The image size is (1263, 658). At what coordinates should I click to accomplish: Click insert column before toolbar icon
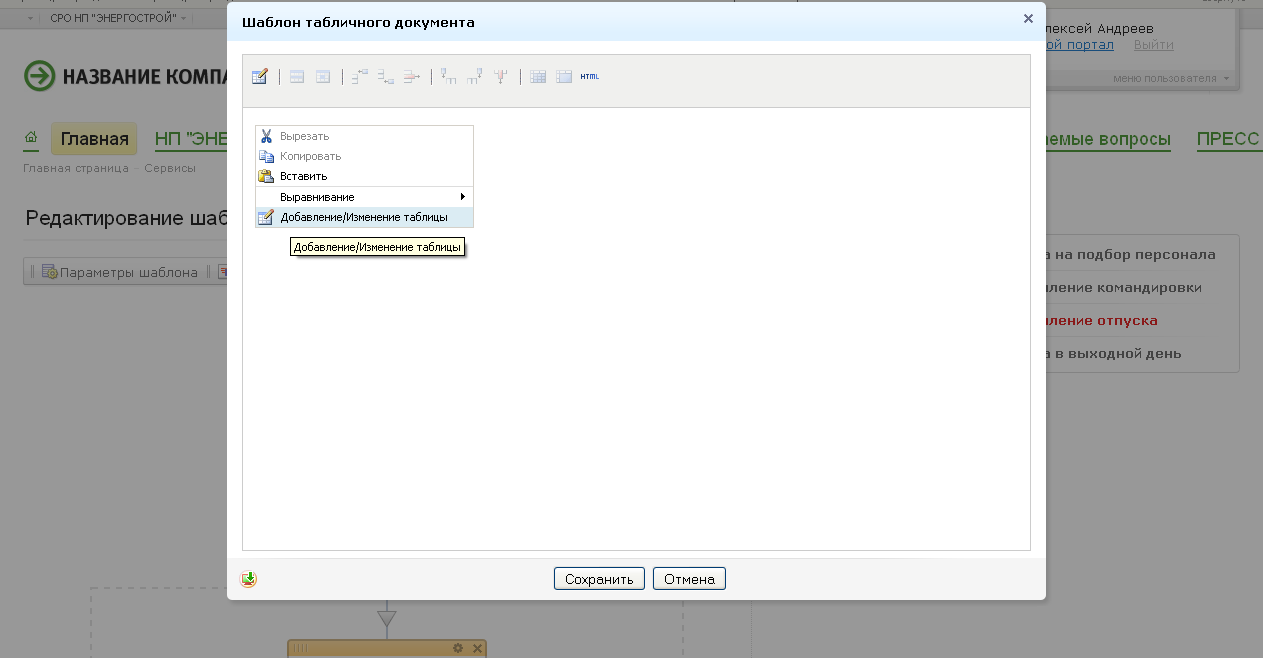pos(449,77)
